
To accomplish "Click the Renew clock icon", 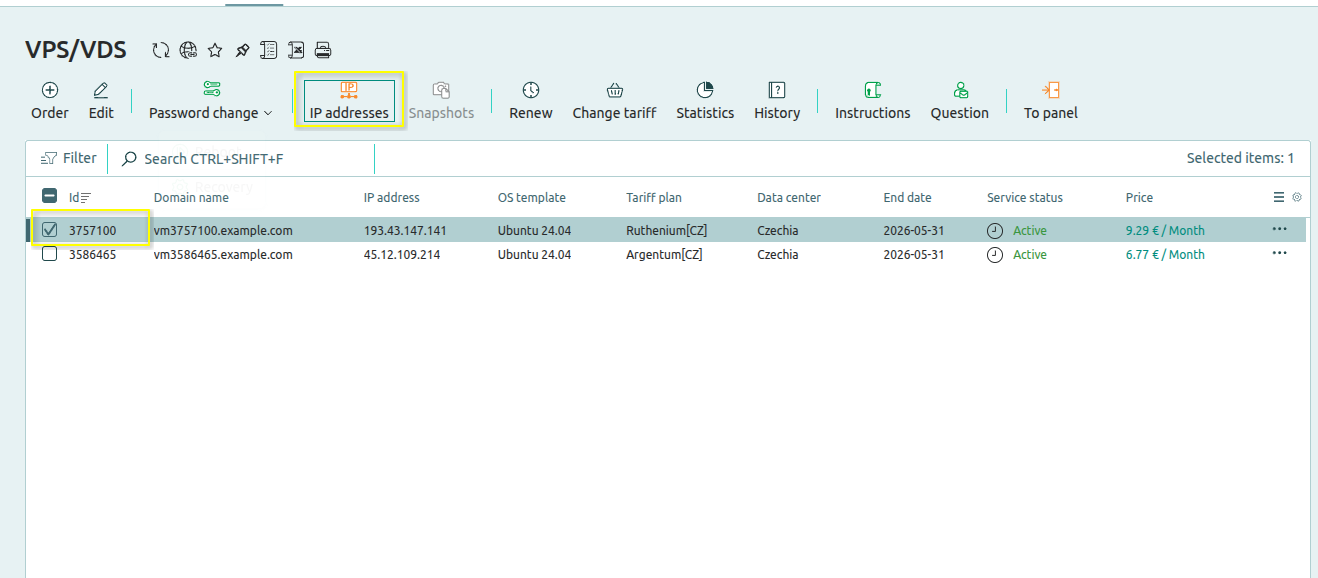I will (x=530, y=91).
